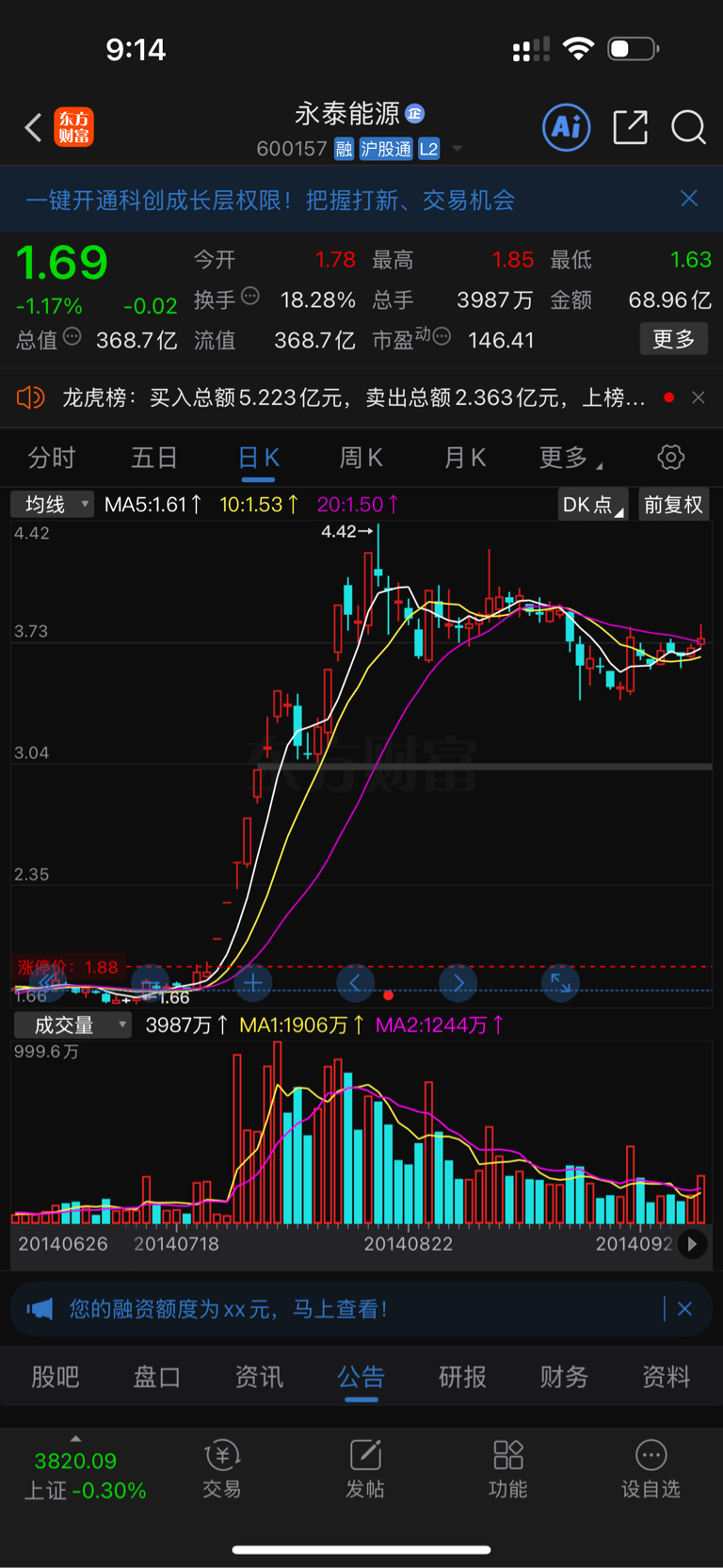Tap the megaphone icon in 融资额度 banner
Image resolution: width=723 pixels, height=1568 pixels.
40,1309
